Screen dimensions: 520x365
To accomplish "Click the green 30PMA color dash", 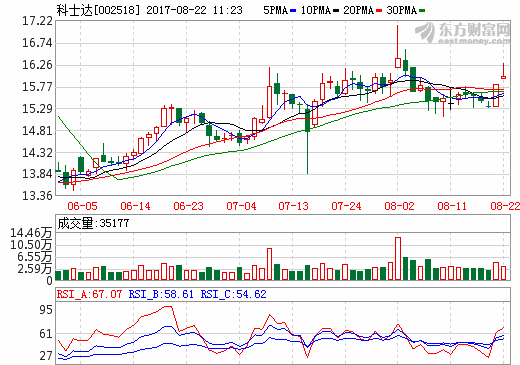I will tap(422, 11).
